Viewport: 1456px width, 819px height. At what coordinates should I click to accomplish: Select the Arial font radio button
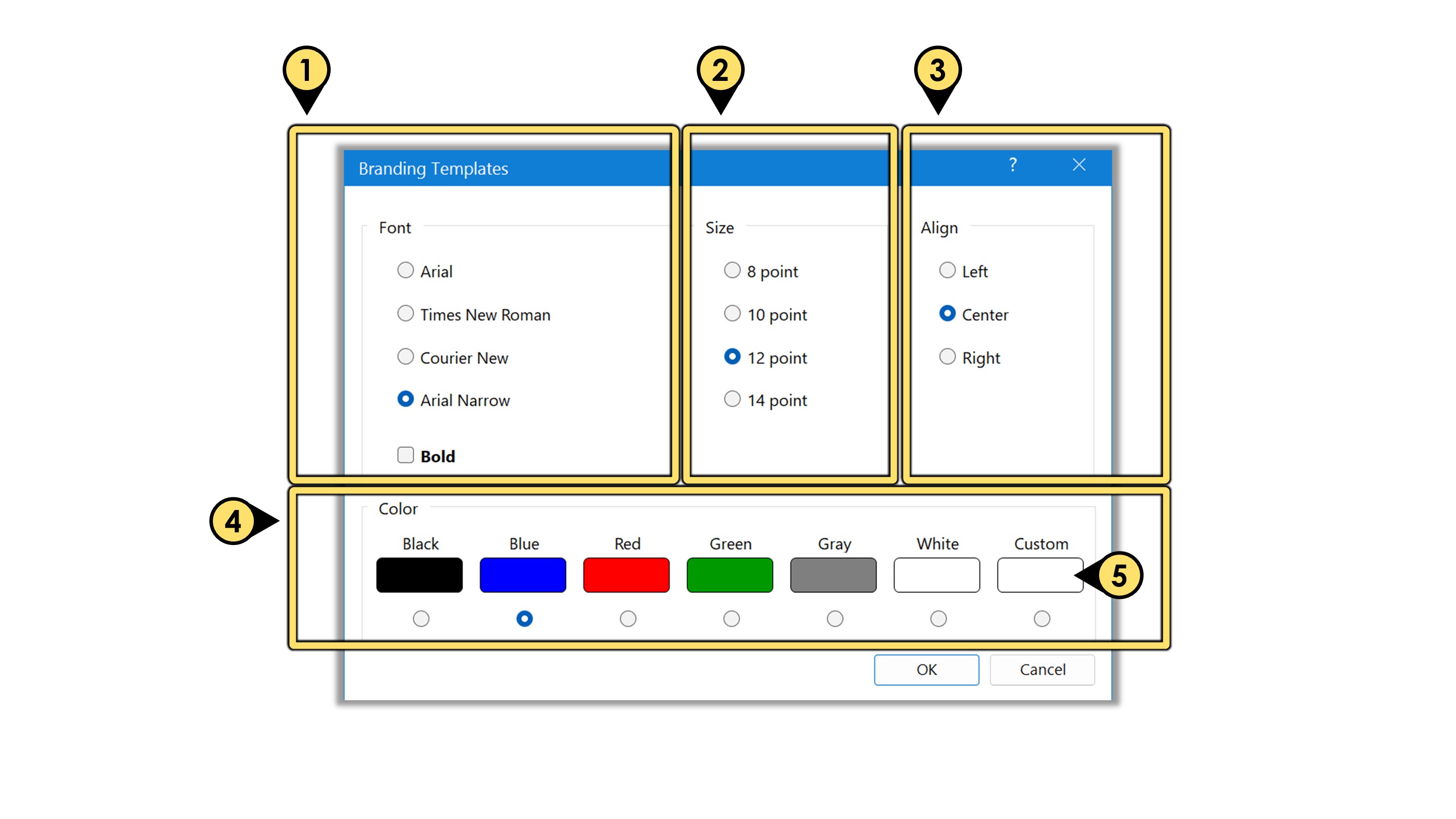pyautogui.click(x=405, y=271)
